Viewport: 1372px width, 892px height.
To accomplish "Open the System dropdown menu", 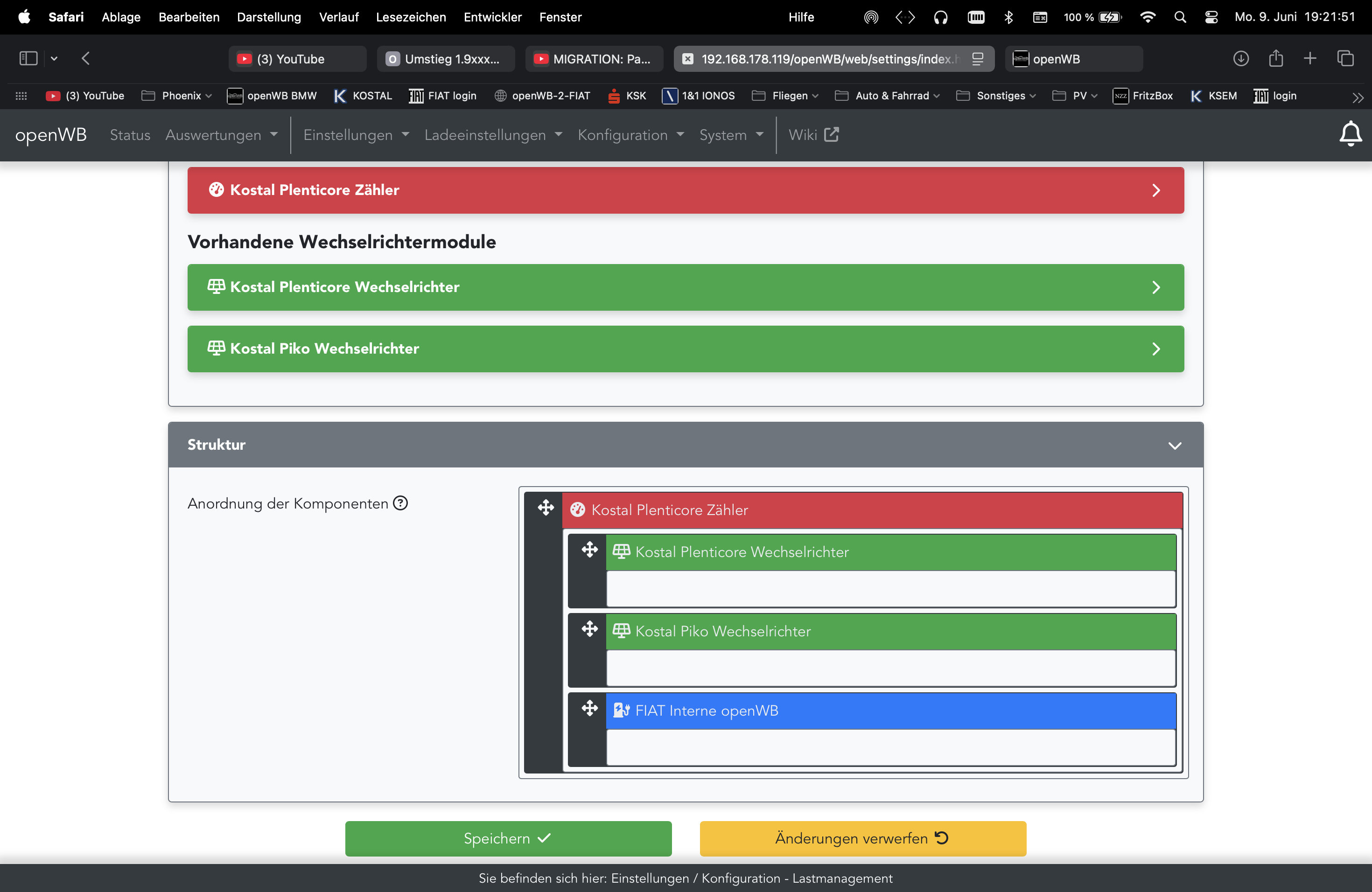I will coord(730,135).
